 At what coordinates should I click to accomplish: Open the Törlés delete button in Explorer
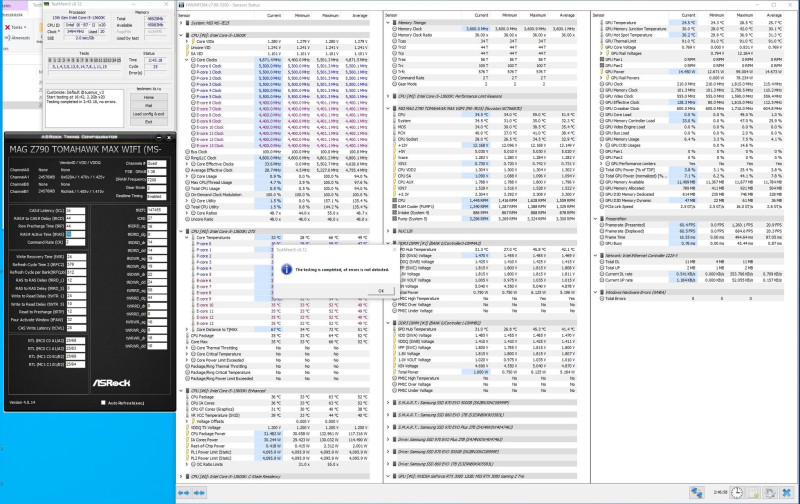[x=14, y=27]
